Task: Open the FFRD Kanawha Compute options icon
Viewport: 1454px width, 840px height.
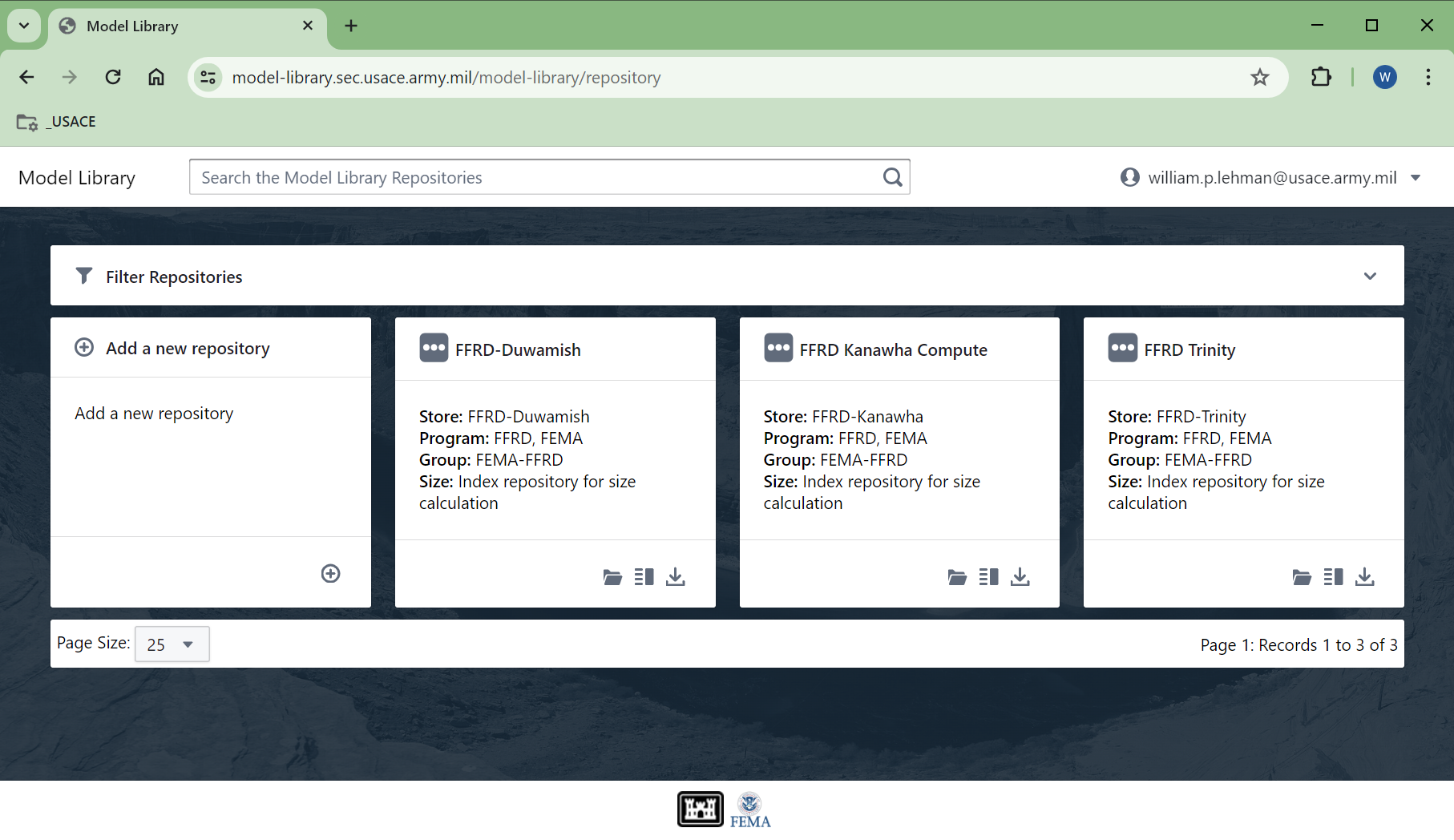Action: point(777,348)
